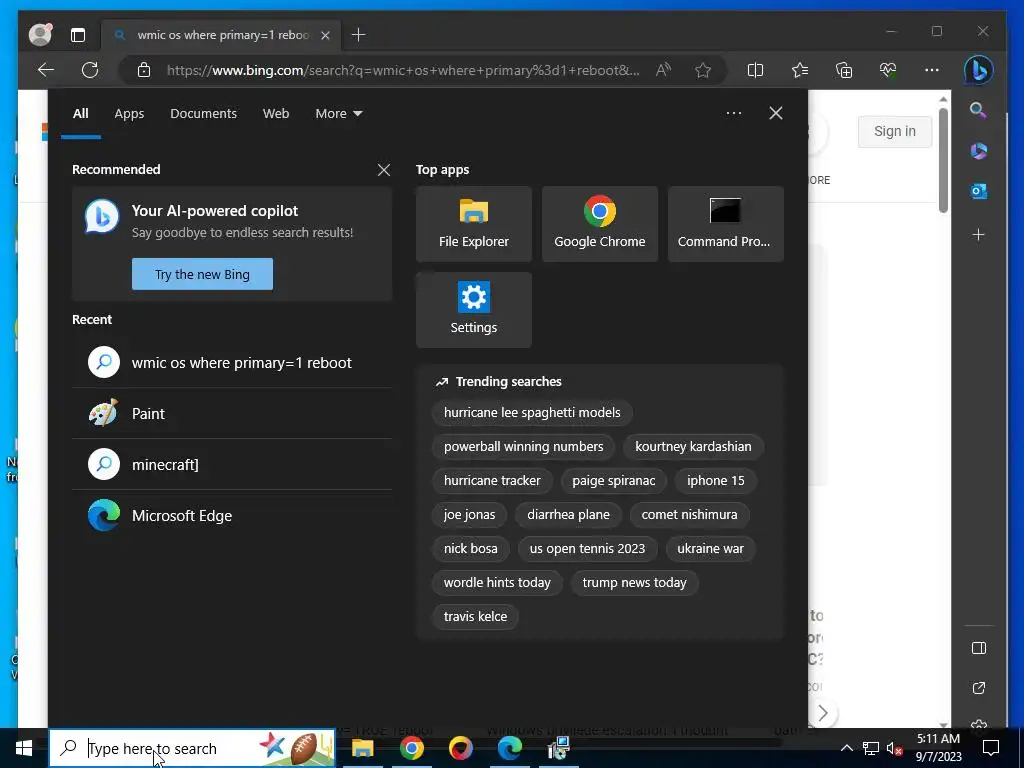Close the Windows search panel
1024x768 pixels.
point(775,113)
